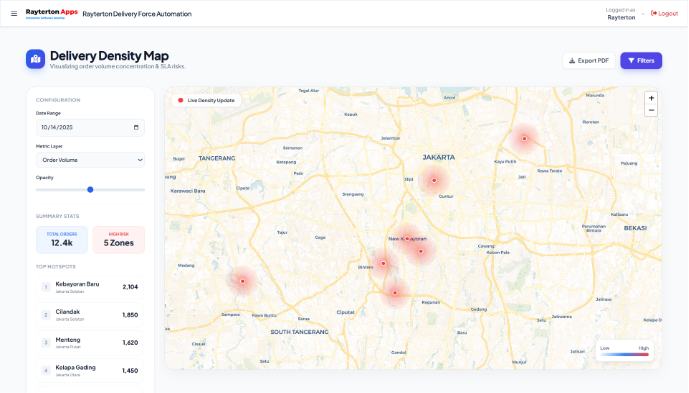This screenshot has width=689, height=393.
Task: Click the Live Density Update indicator
Action: tap(207, 100)
